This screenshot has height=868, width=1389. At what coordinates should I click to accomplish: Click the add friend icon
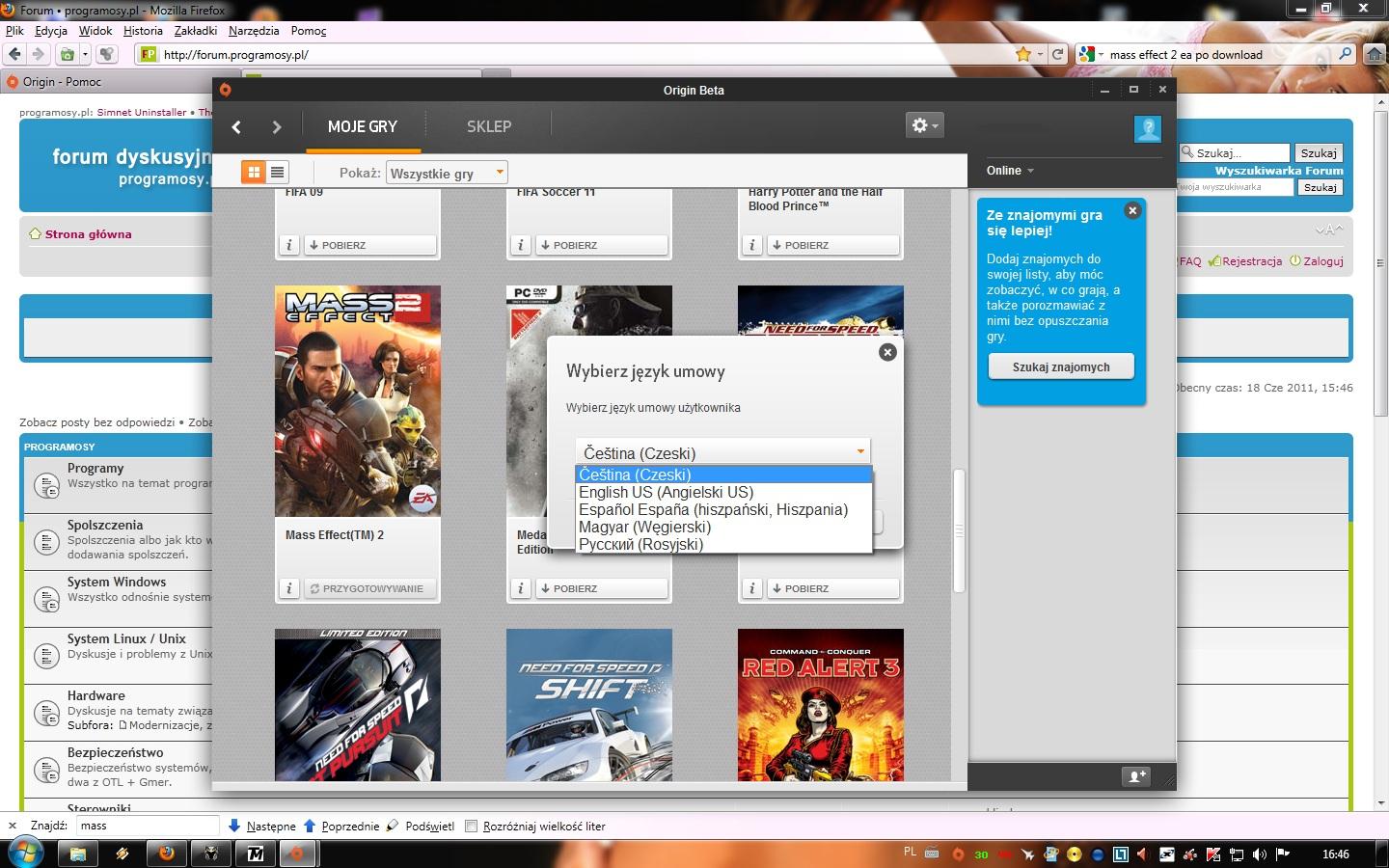(x=1136, y=776)
